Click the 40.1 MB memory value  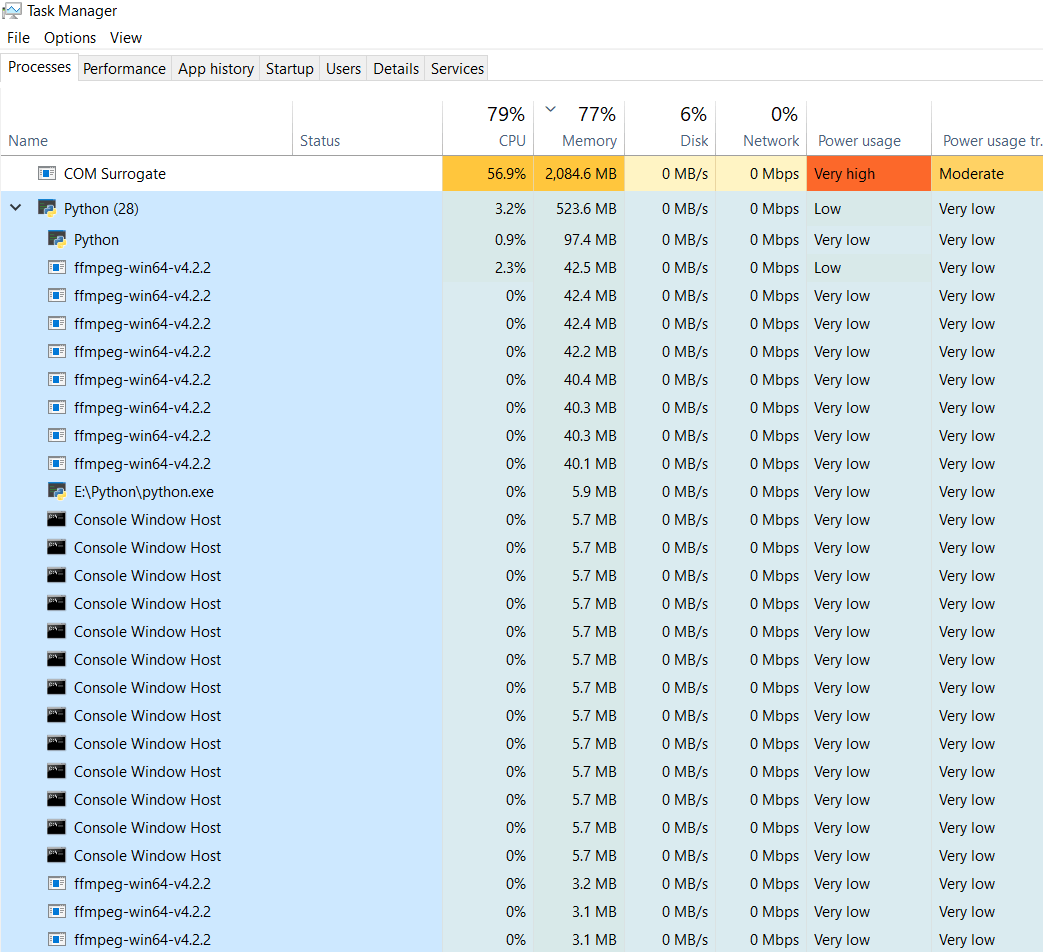pyautogui.click(x=590, y=463)
